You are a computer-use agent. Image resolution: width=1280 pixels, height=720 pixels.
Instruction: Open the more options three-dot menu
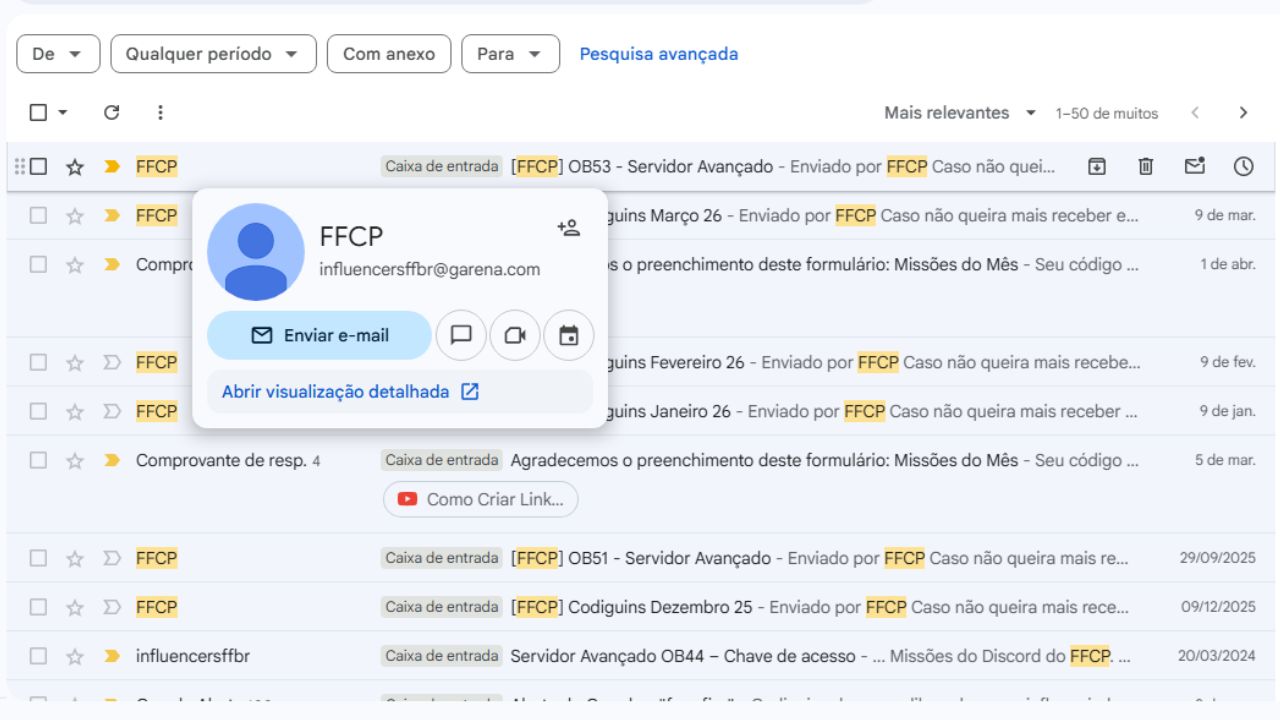tap(160, 112)
